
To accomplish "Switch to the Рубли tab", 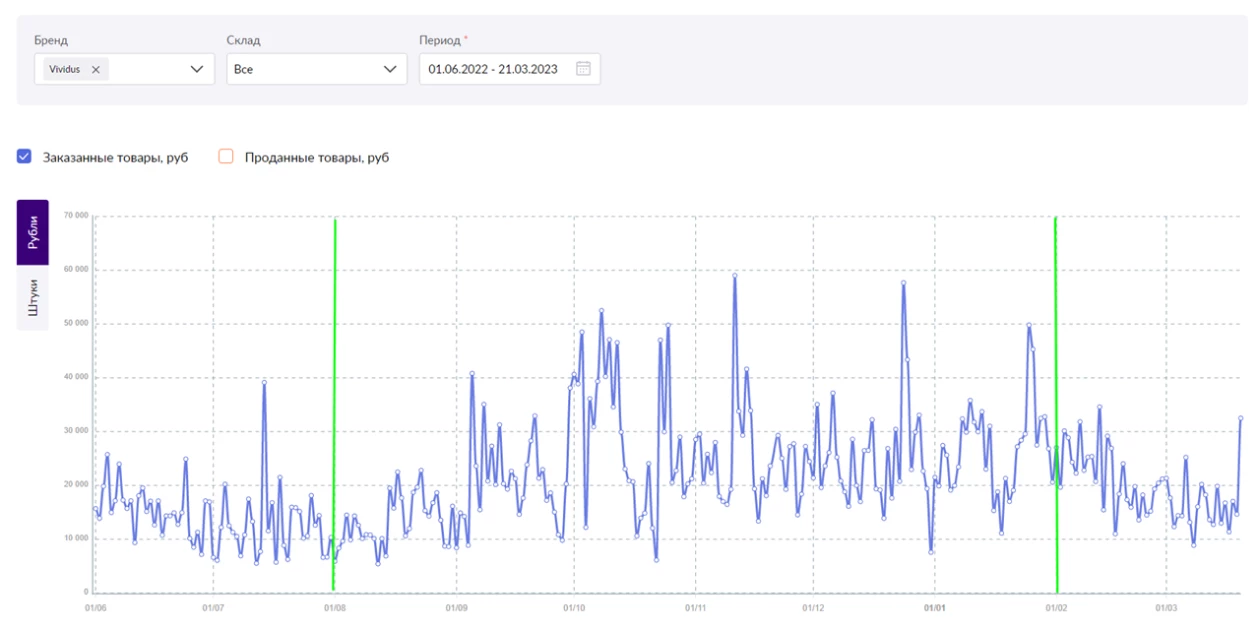I will click(33, 232).
